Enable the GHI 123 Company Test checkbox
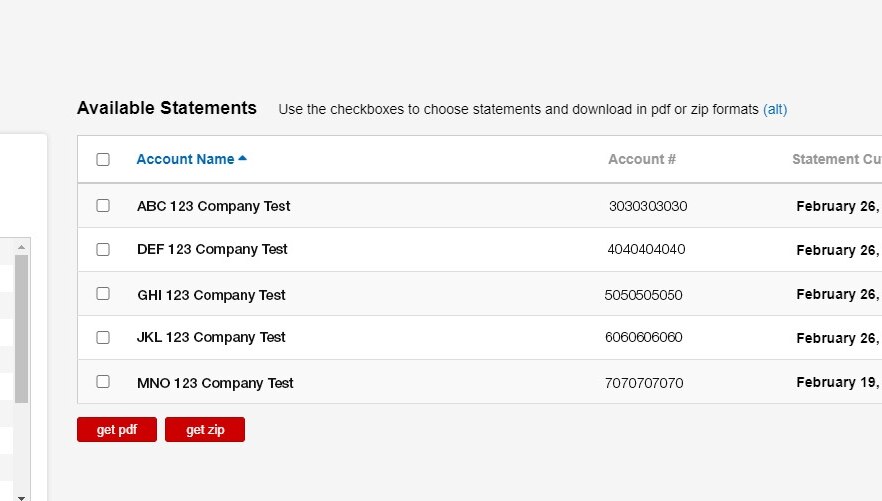 coord(103,294)
